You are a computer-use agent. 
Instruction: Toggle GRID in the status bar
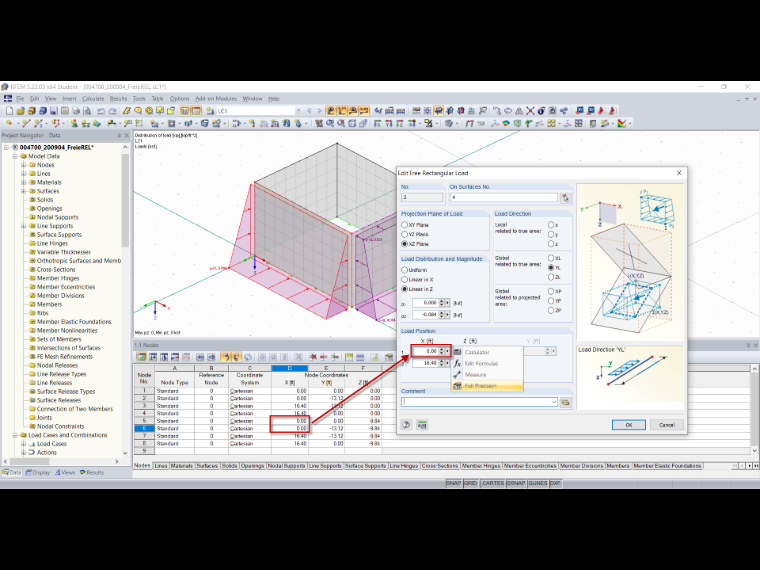tap(470, 484)
